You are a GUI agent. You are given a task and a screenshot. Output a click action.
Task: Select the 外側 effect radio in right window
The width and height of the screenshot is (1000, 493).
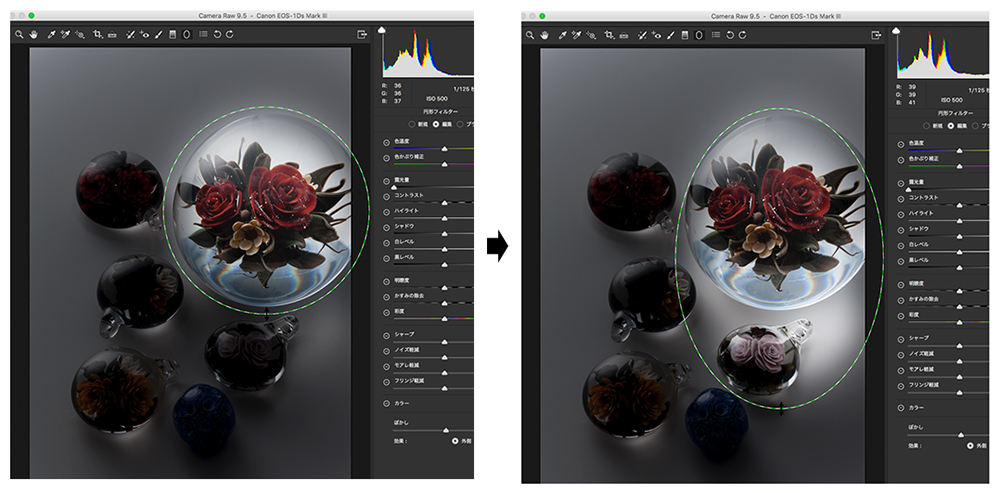tap(970, 446)
